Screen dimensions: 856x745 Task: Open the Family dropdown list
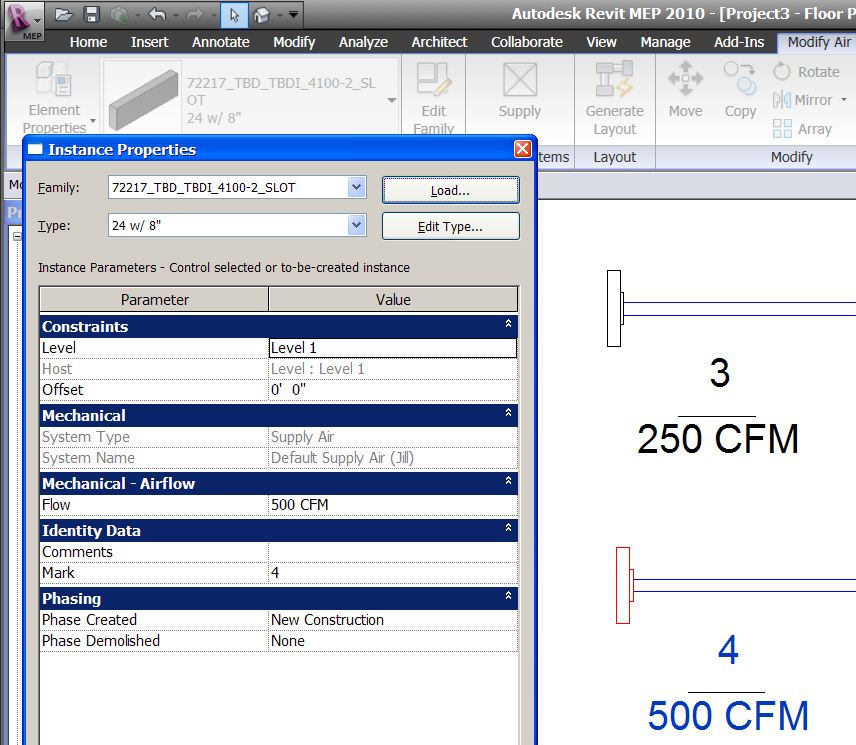[x=356, y=187]
